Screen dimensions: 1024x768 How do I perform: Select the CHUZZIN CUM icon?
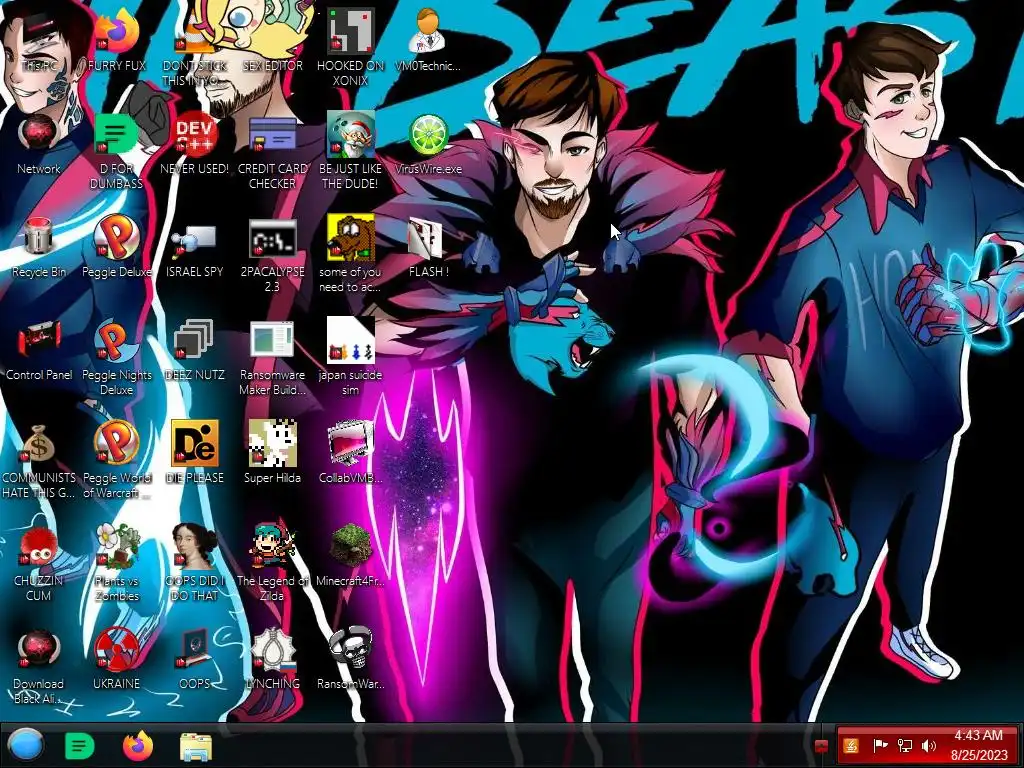click(38, 564)
